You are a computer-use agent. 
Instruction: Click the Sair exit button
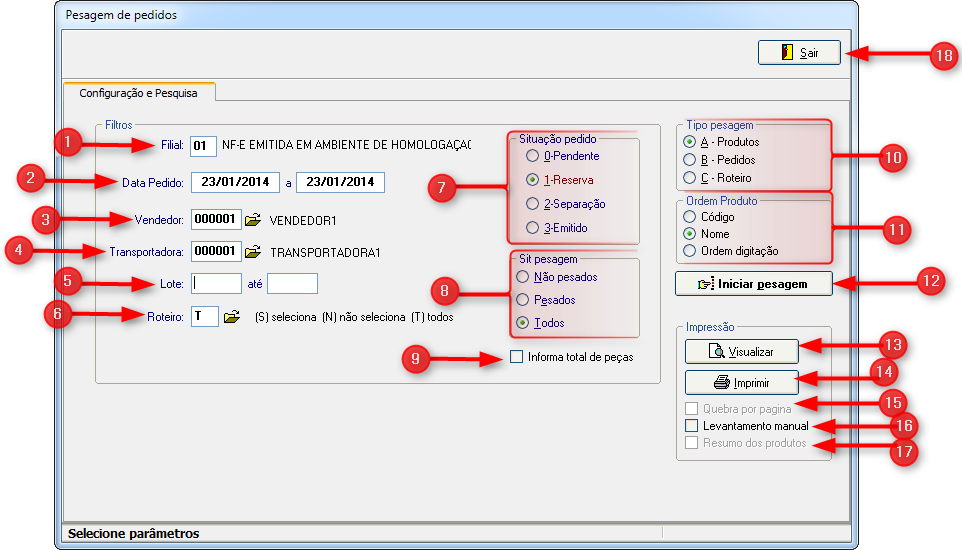(798, 53)
